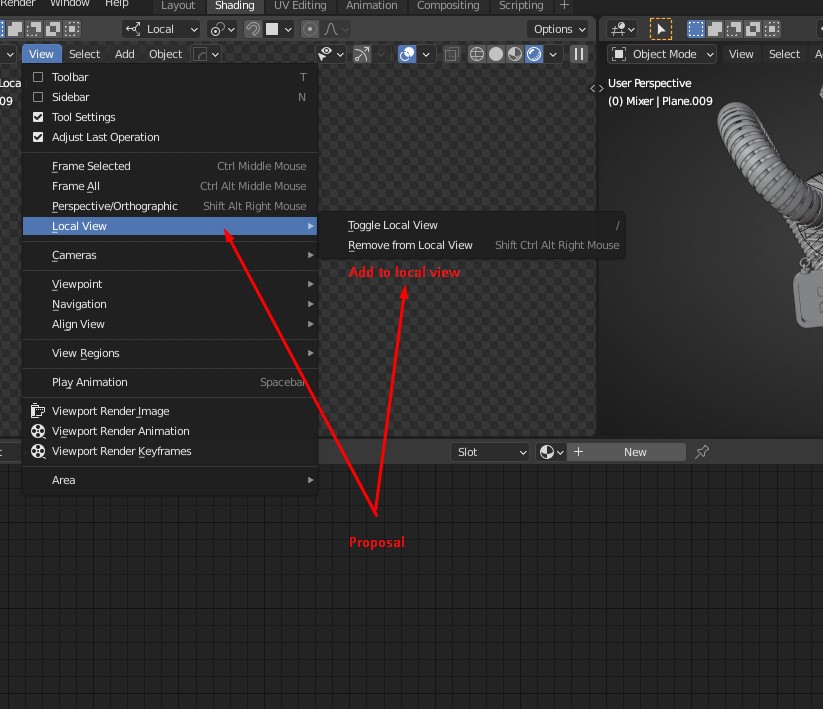The width and height of the screenshot is (823, 709).
Task: Select Frame All in the View menu
Action: tap(170, 186)
